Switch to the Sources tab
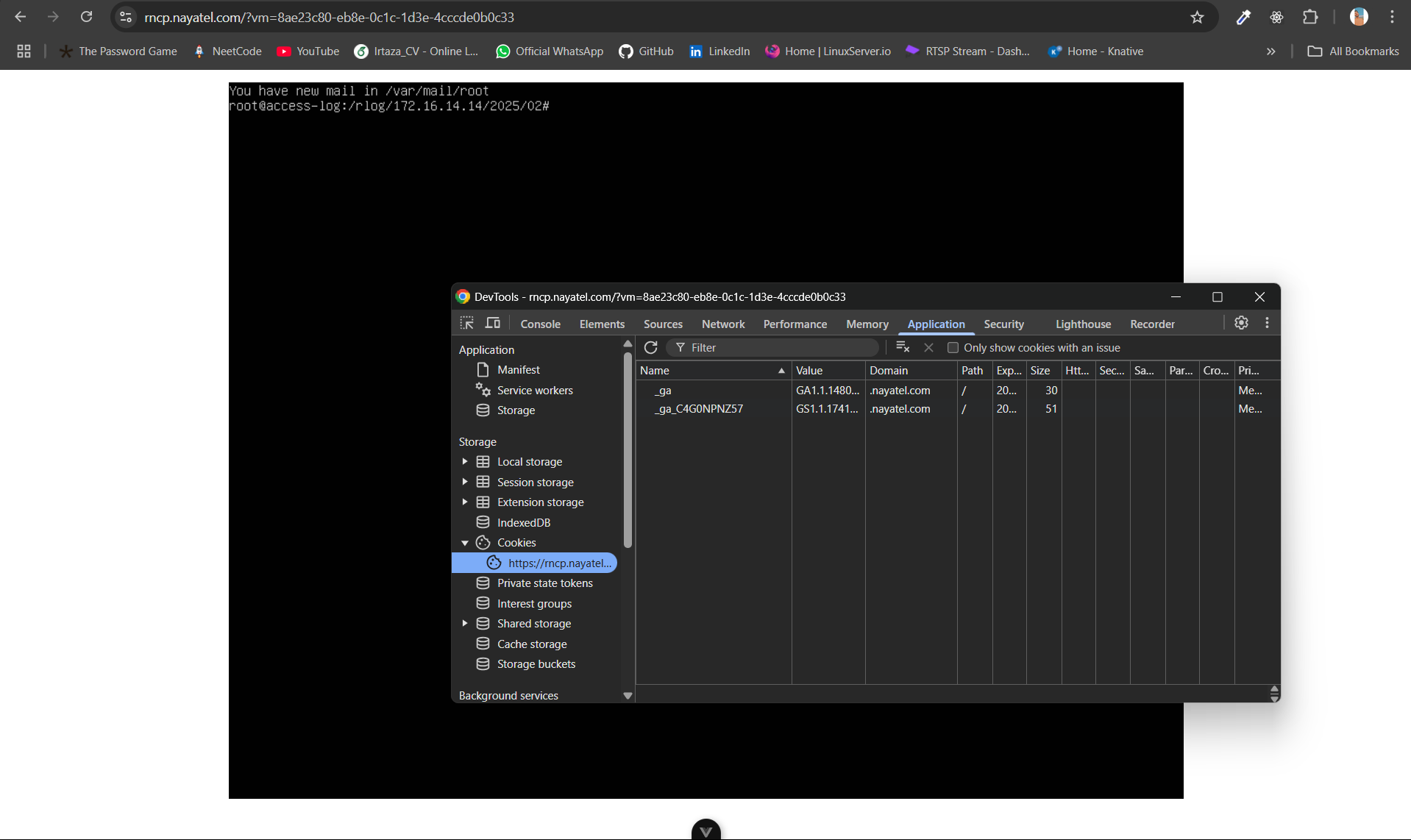 tap(663, 324)
